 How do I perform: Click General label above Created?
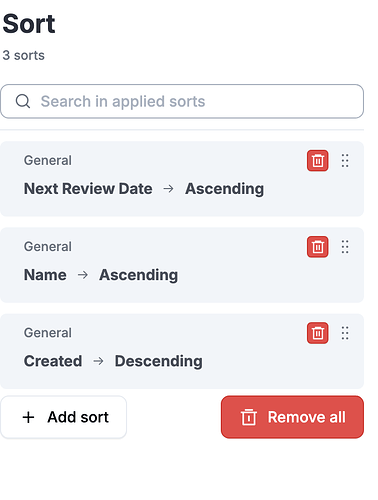(48, 333)
